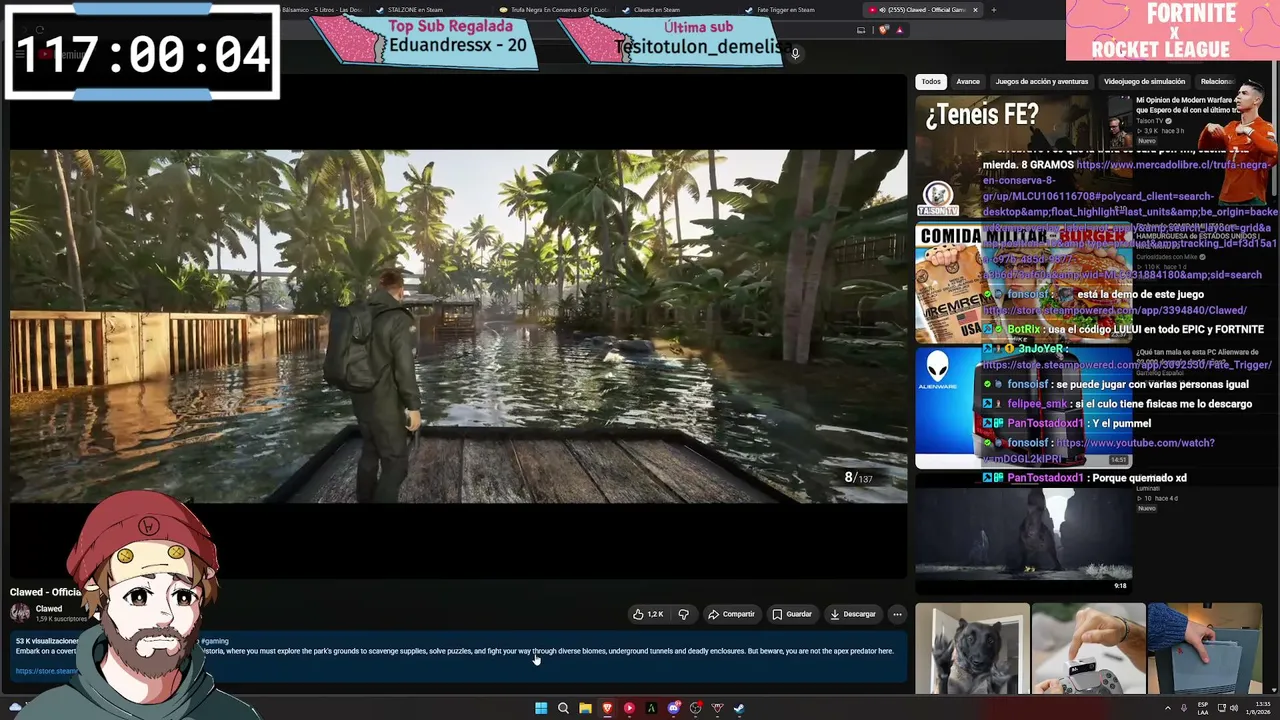The image size is (1280, 720).
Task: Download the video with Descargar
Action: (x=852, y=614)
